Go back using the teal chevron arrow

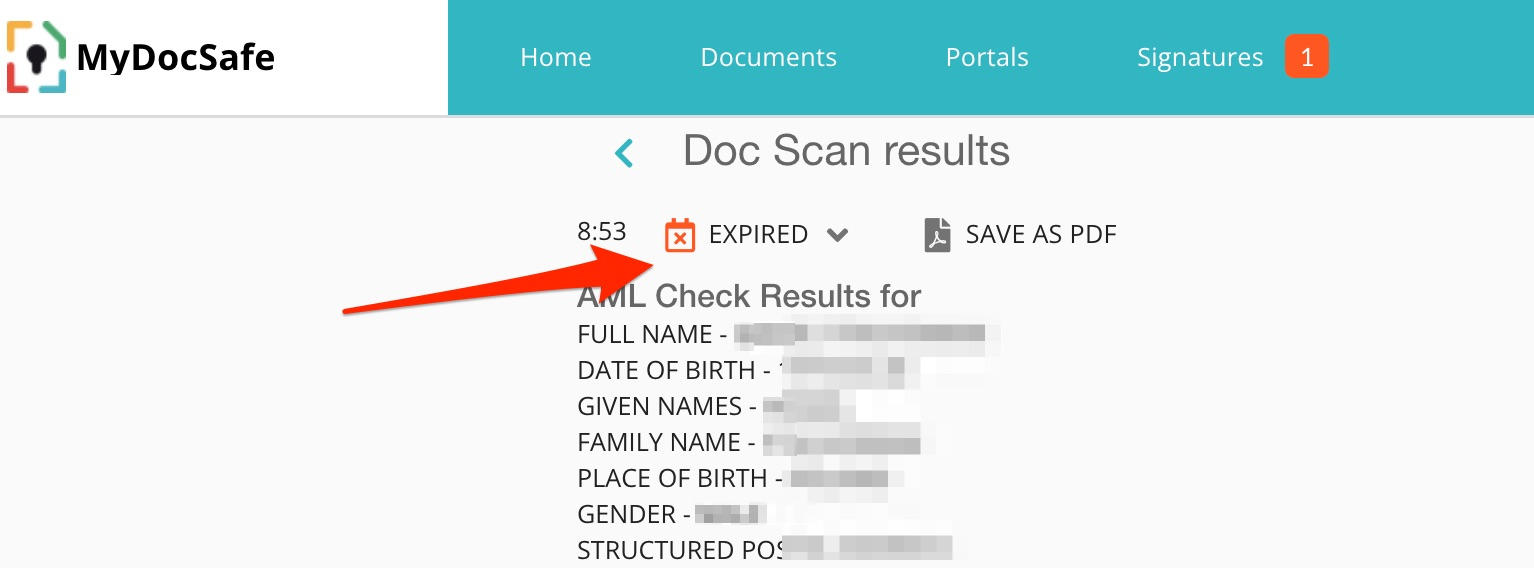tap(624, 153)
